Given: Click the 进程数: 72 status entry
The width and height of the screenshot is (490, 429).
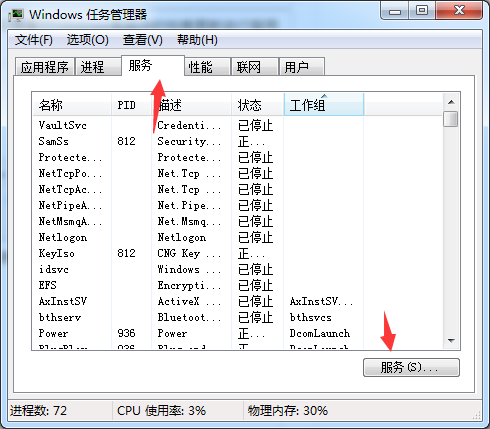Looking at the screenshot, I should point(38,411).
